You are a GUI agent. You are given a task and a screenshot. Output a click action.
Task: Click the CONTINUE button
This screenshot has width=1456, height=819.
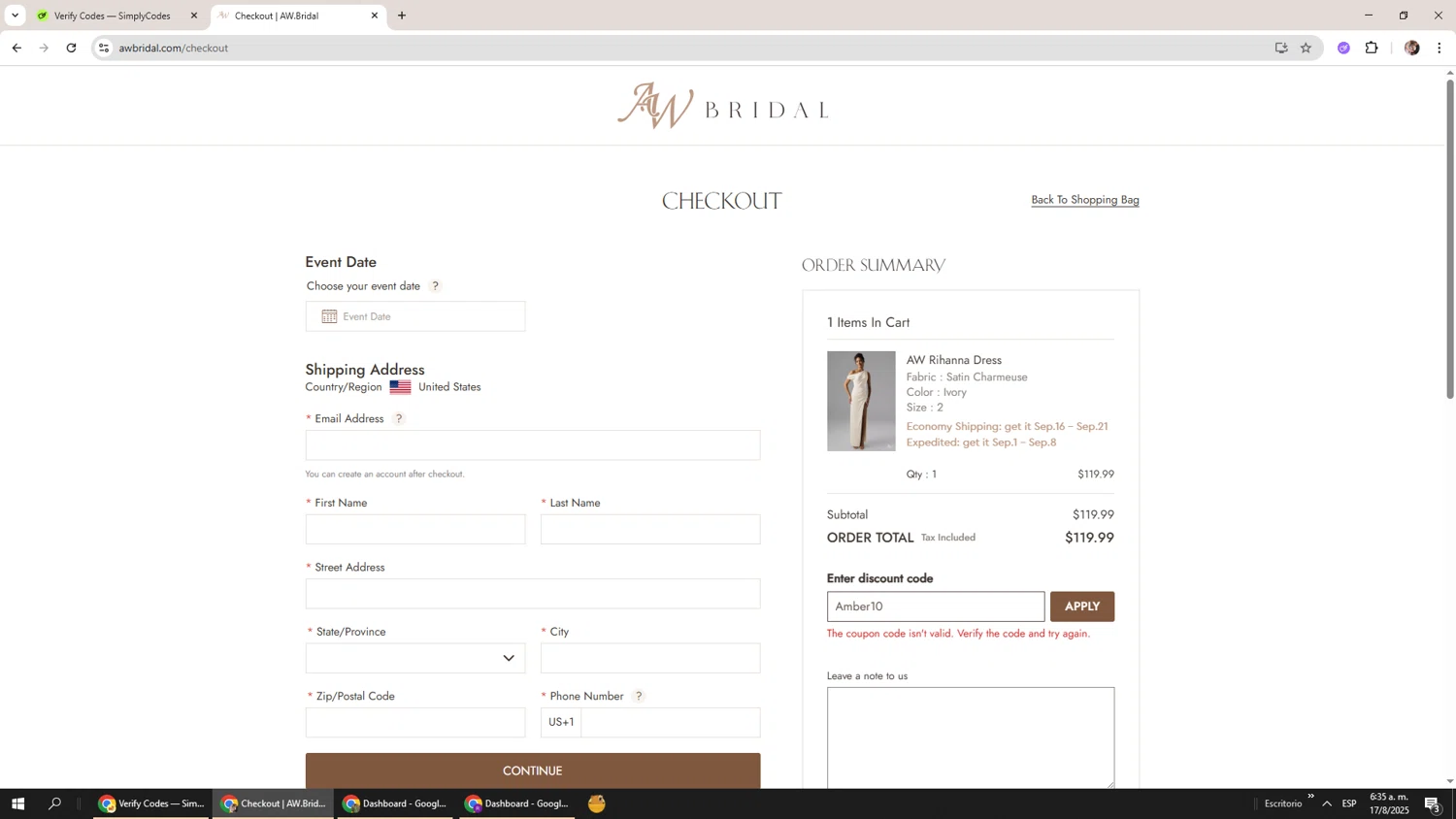tap(533, 770)
